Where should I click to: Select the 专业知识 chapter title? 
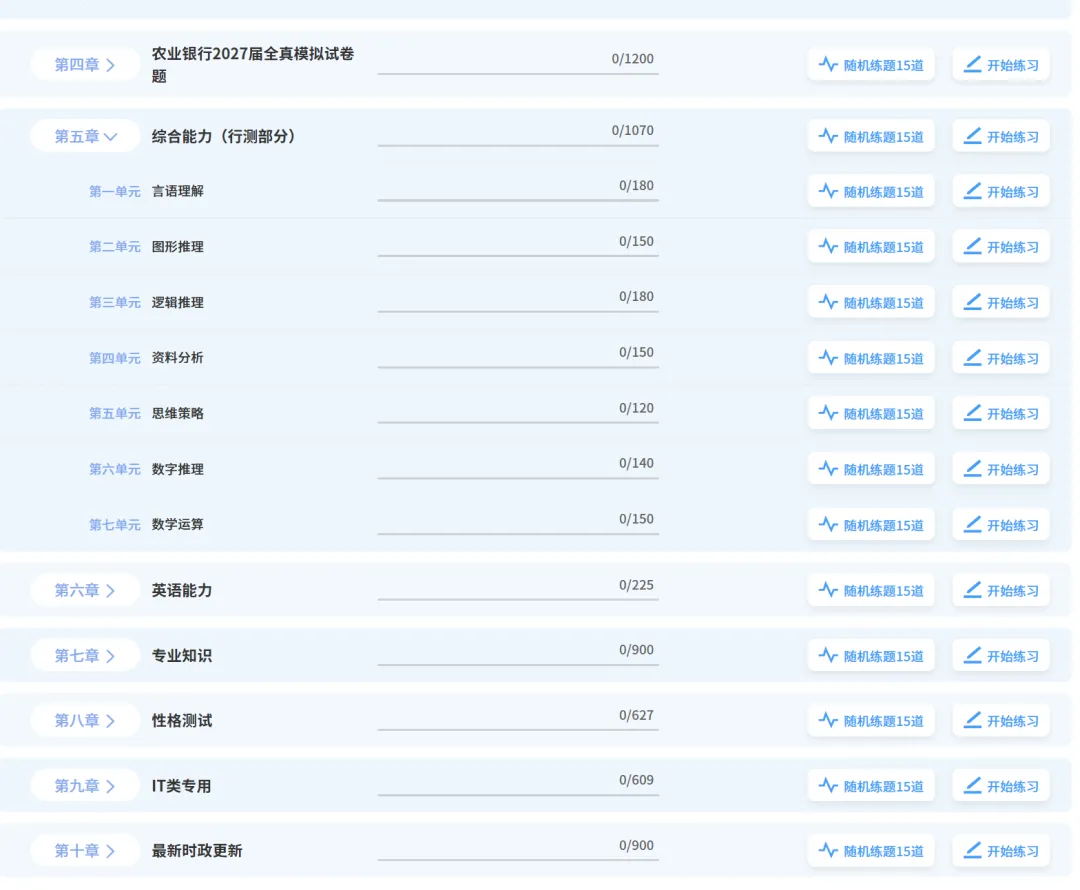tap(182, 656)
